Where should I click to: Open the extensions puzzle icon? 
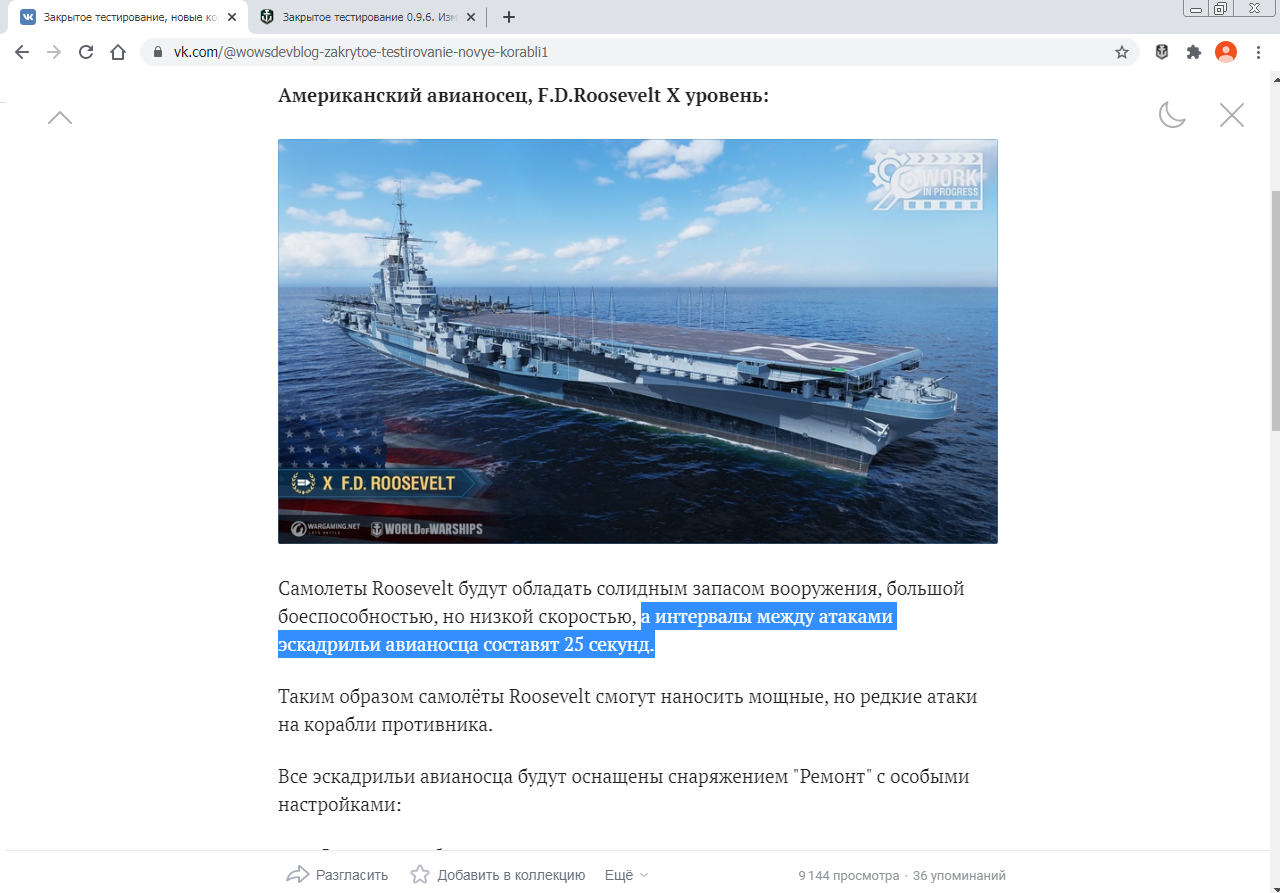(x=1194, y=52)
